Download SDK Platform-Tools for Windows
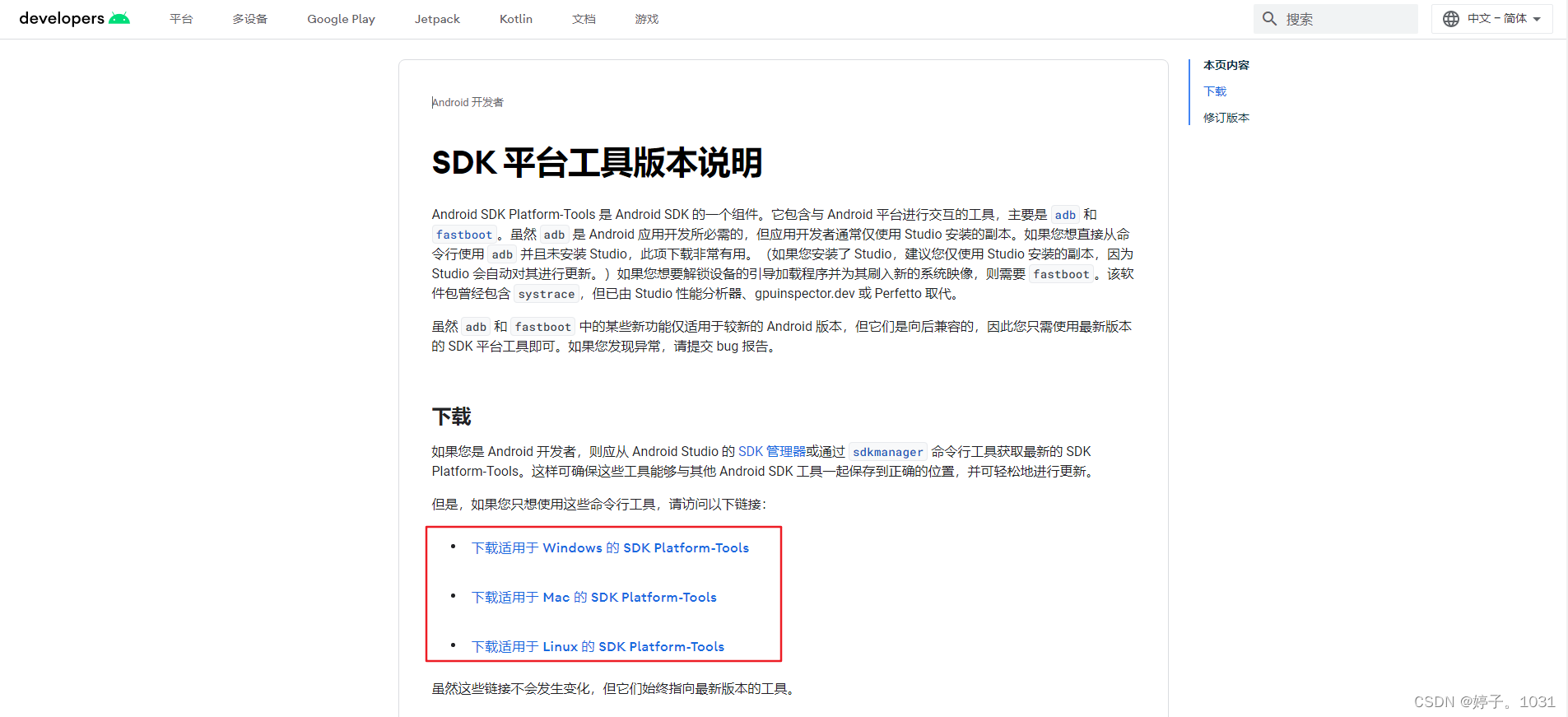The image size is (1568, 717). click(x=610, y=548)
